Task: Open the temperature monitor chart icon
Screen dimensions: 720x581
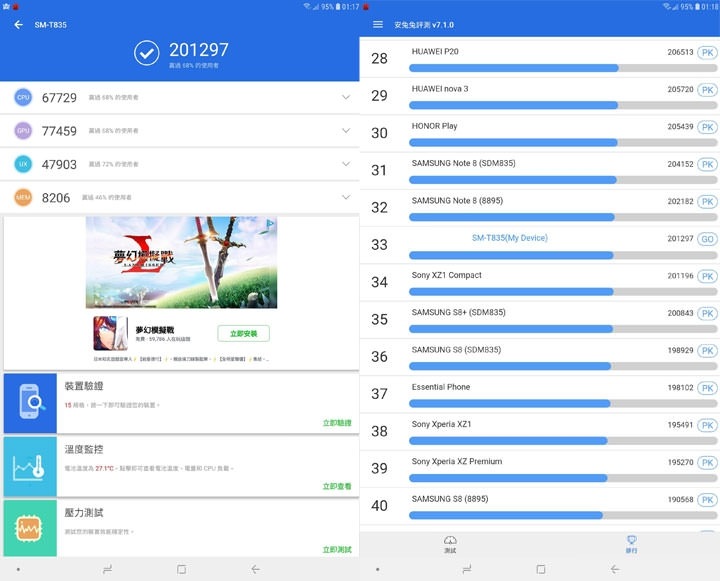Action: click(30, 466)
